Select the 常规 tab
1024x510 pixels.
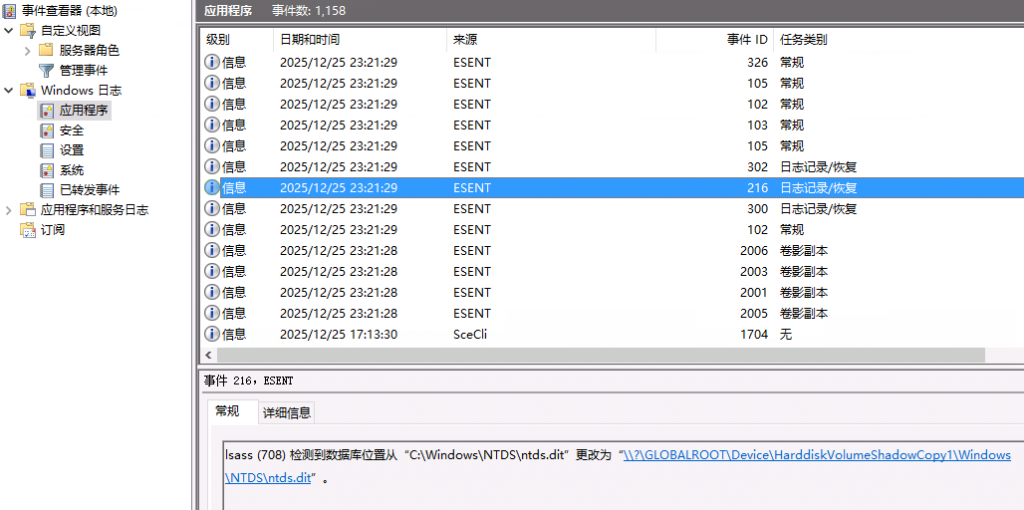(x=227, y=411)
